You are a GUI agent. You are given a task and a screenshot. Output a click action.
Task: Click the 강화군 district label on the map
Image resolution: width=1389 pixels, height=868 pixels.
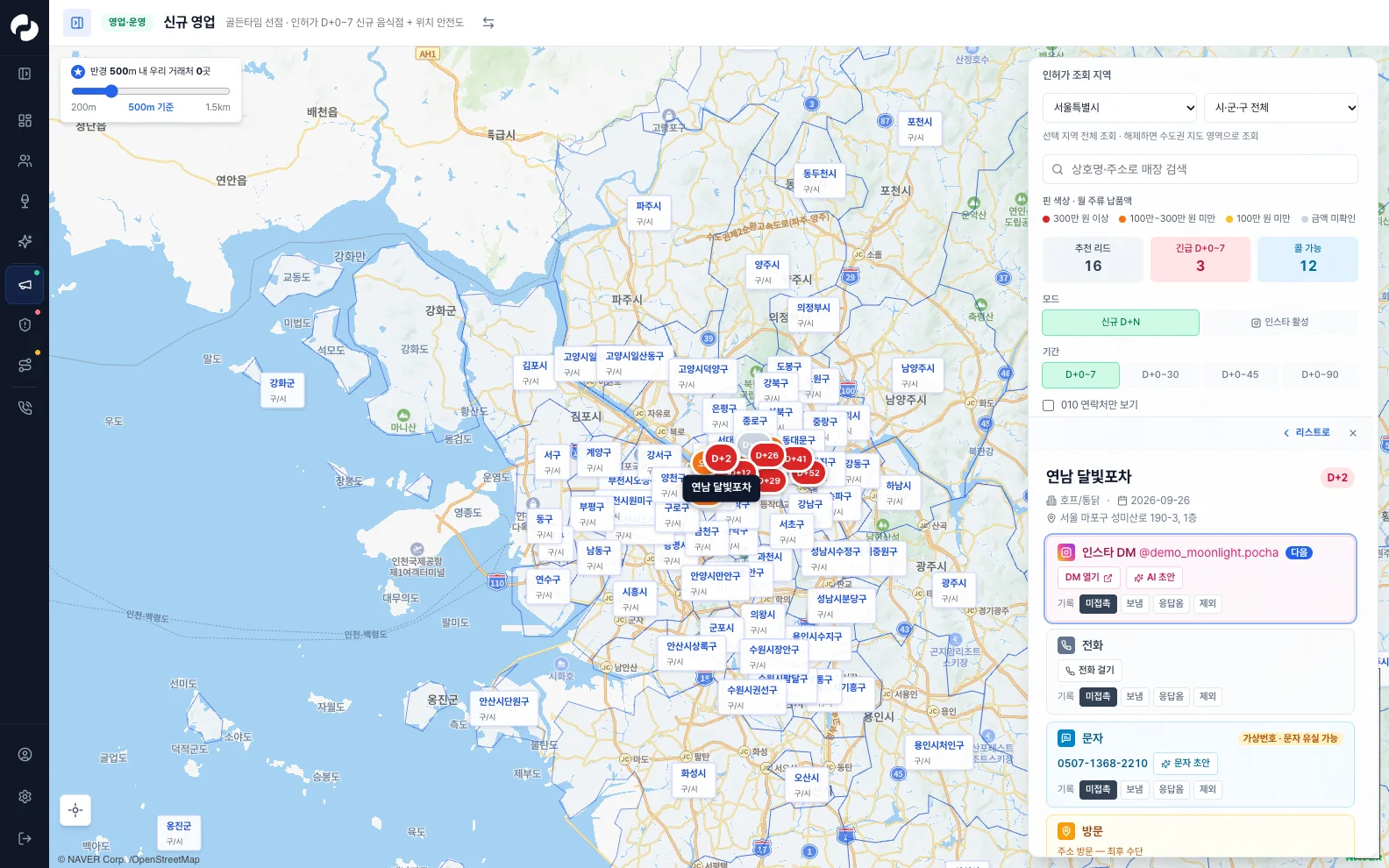tap(281, 390)
